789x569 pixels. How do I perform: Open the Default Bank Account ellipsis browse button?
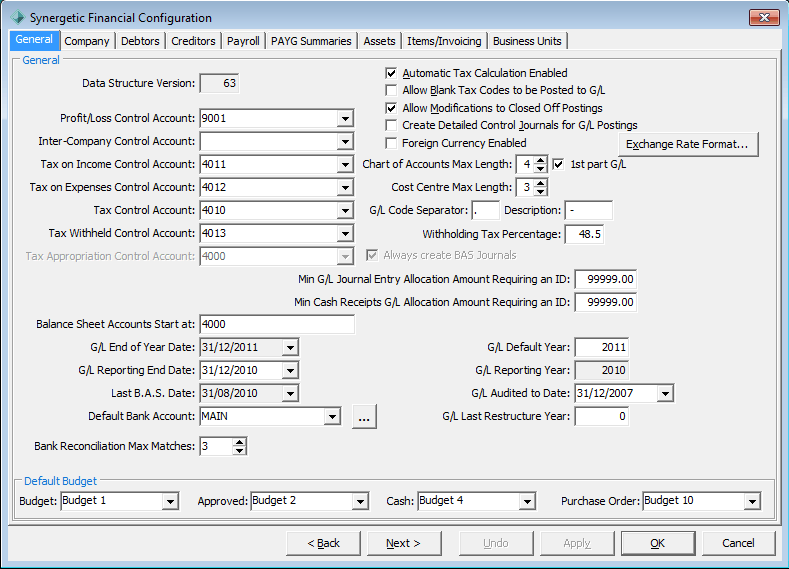click(x=364, y=417)
